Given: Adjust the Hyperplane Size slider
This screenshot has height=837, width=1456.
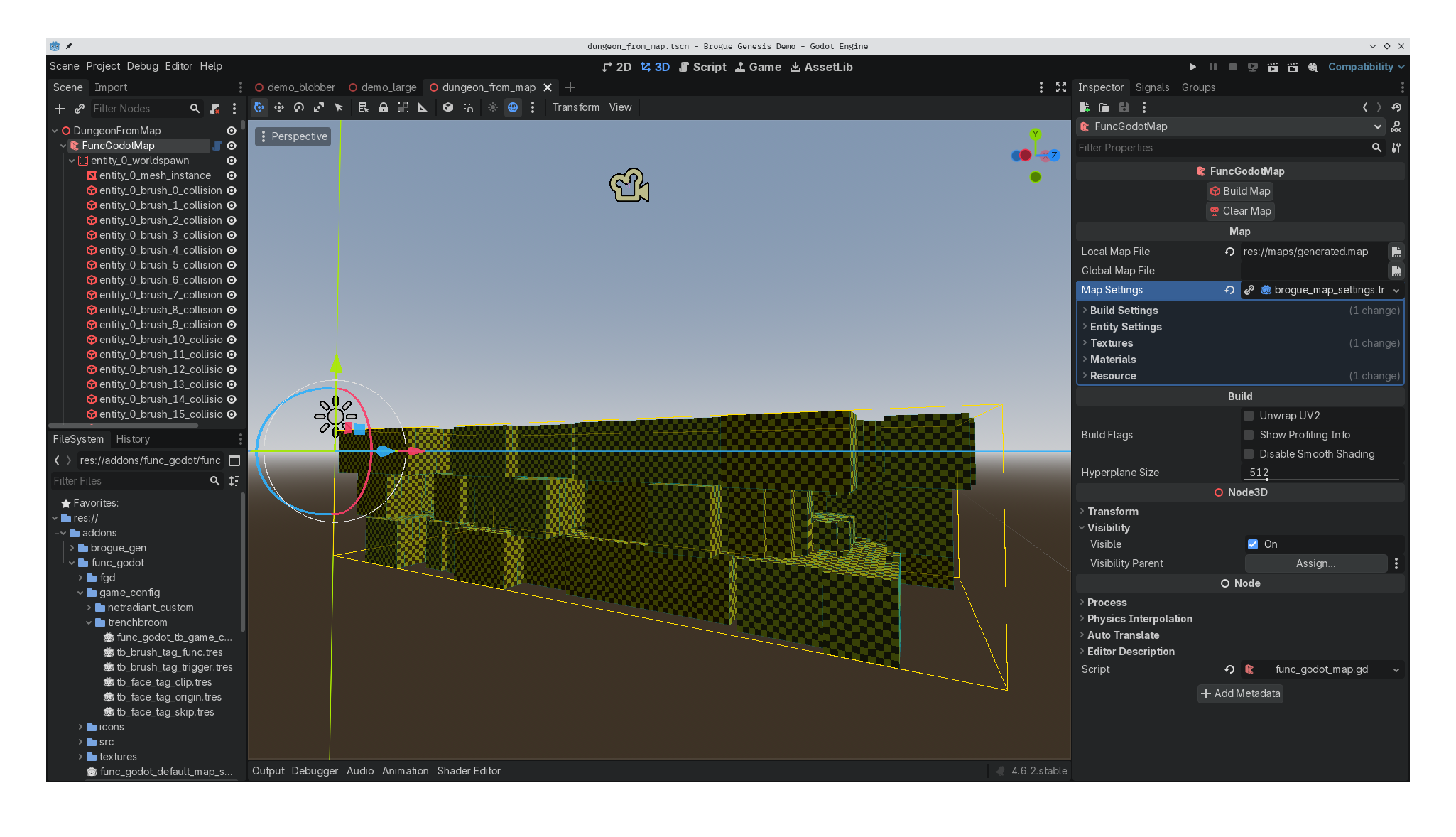Looking at the screenshot, I should point(1267,480).
